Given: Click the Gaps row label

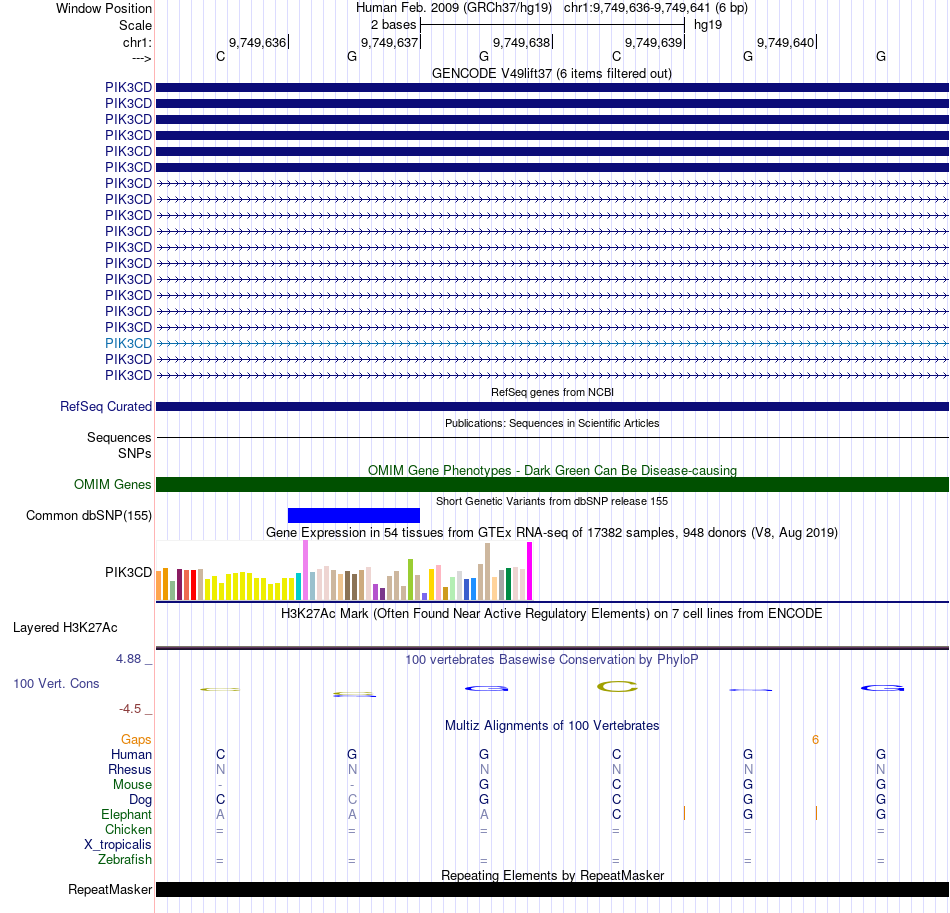Looking at the screenshot, I should [136, 740].
